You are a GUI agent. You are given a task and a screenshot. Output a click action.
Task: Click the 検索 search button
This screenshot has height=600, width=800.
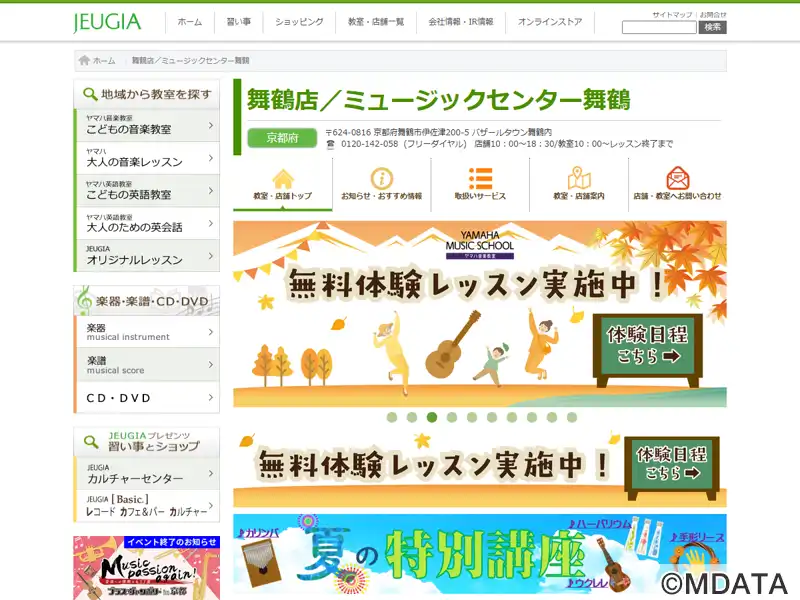[712, 28]
